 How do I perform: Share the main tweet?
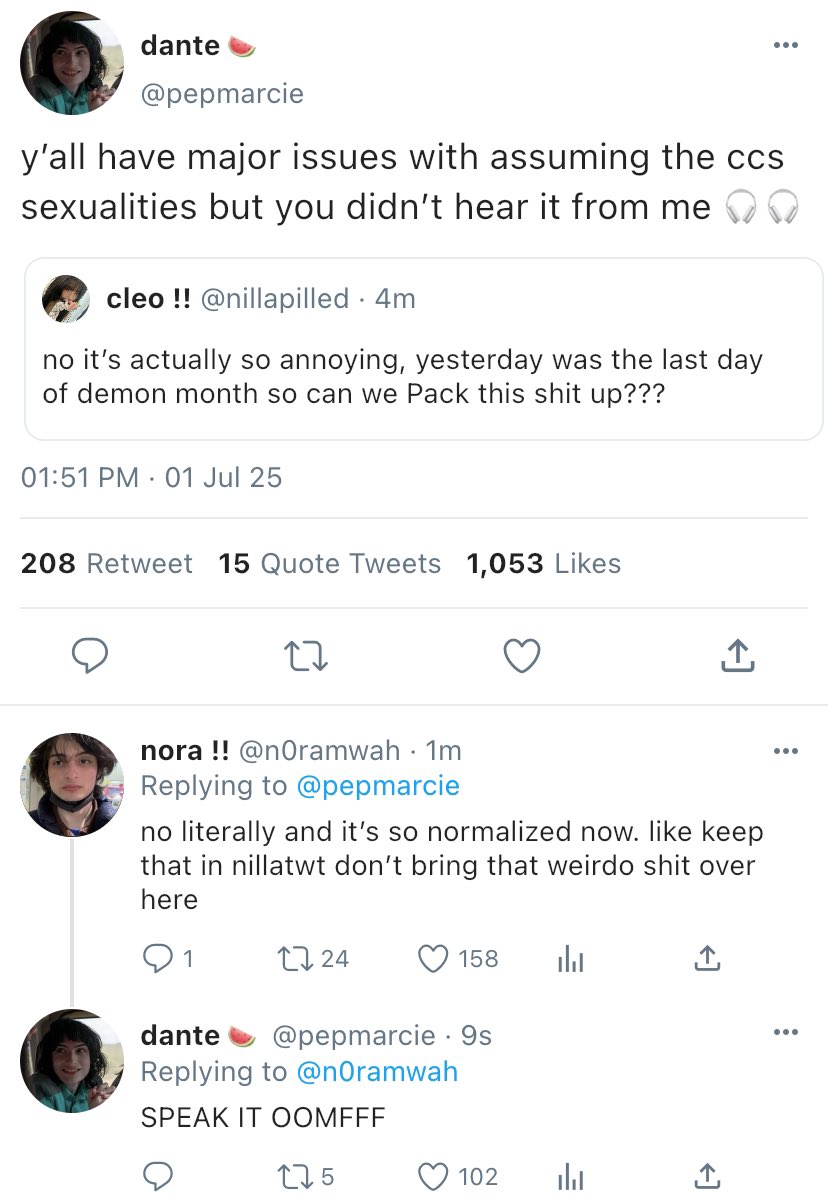point(736,656)
